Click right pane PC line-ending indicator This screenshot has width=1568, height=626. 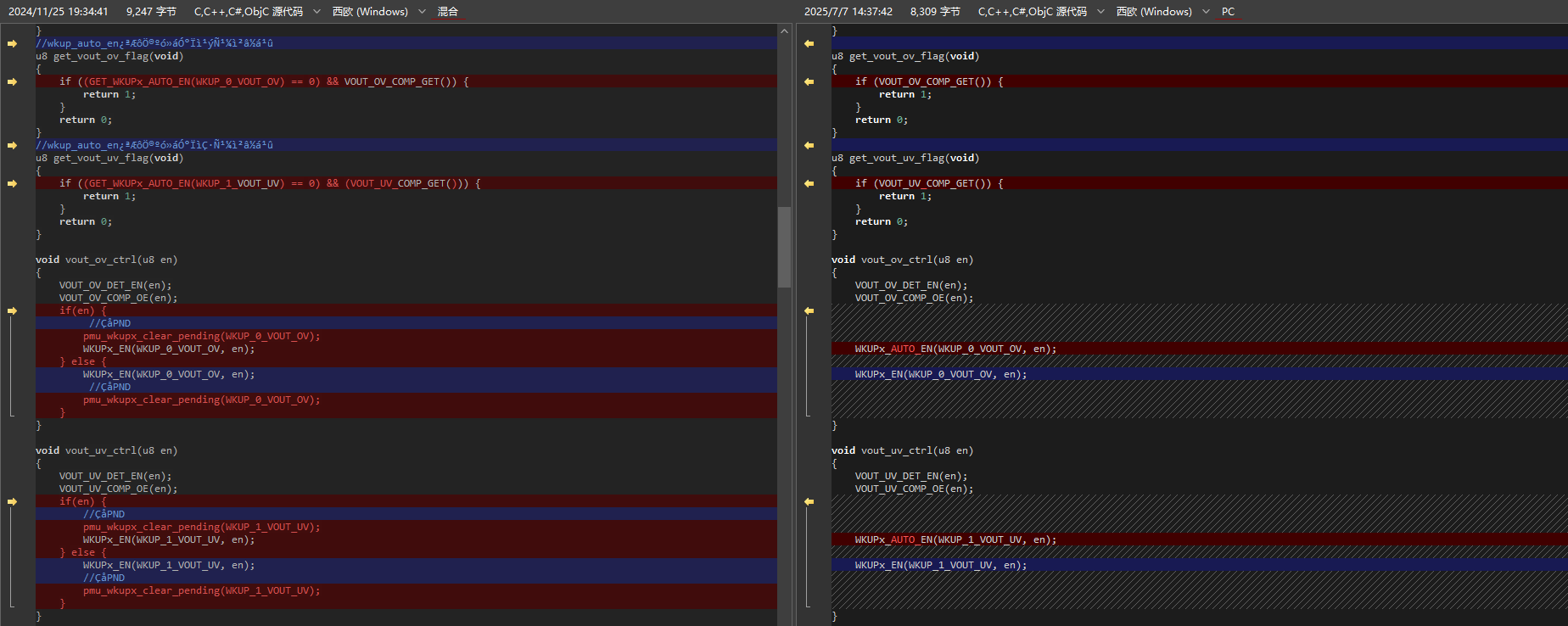pos(1228,12)
